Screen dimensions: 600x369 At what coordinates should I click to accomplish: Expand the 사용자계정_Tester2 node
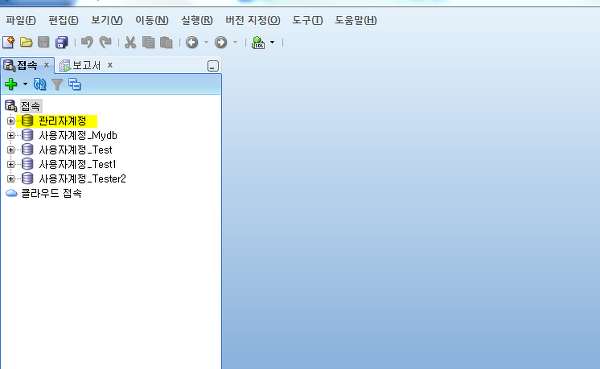[x=11, y=179]
